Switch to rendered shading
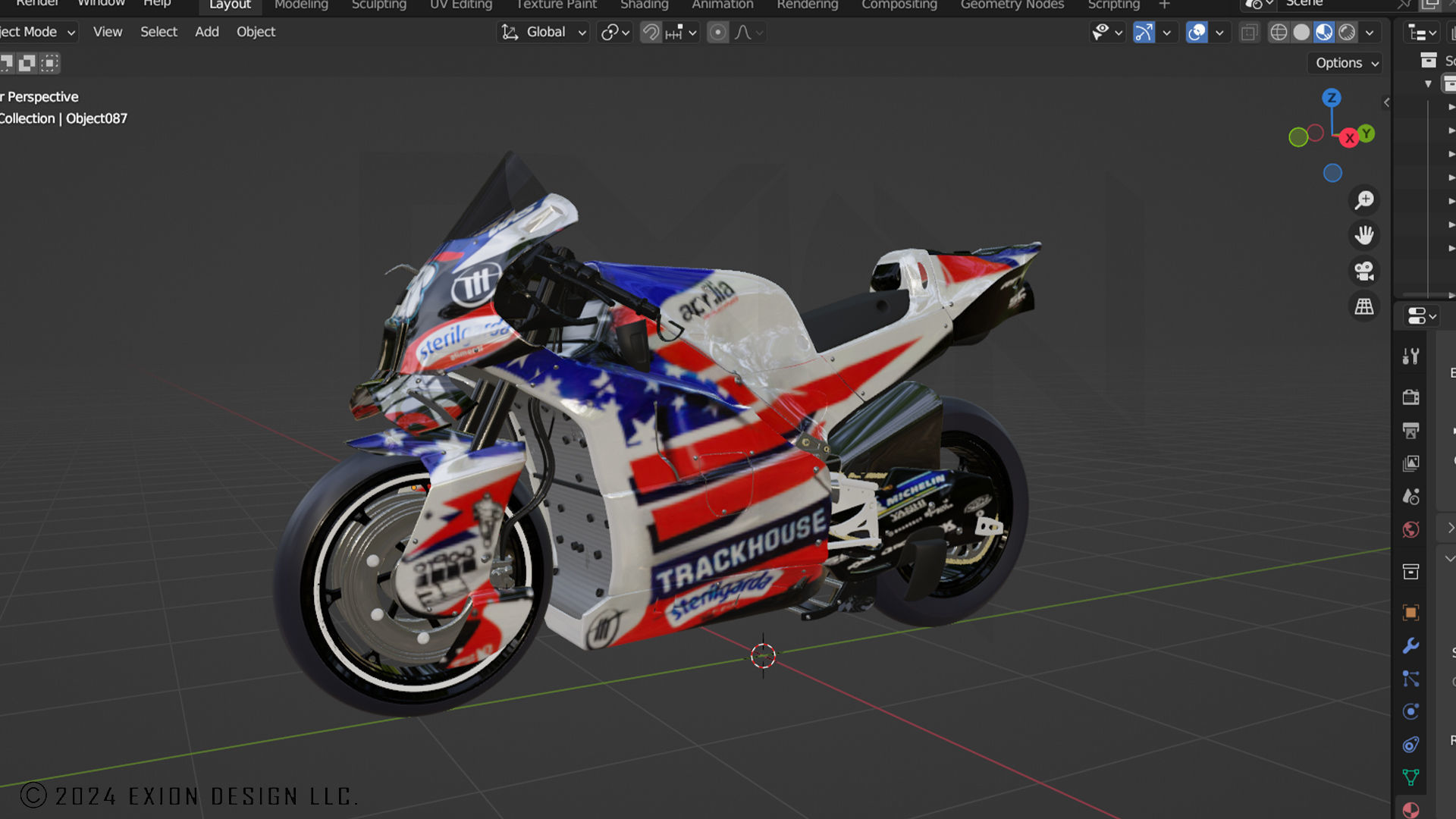The width and height of the screenshot is (1456, 819). coord(1347,33)
